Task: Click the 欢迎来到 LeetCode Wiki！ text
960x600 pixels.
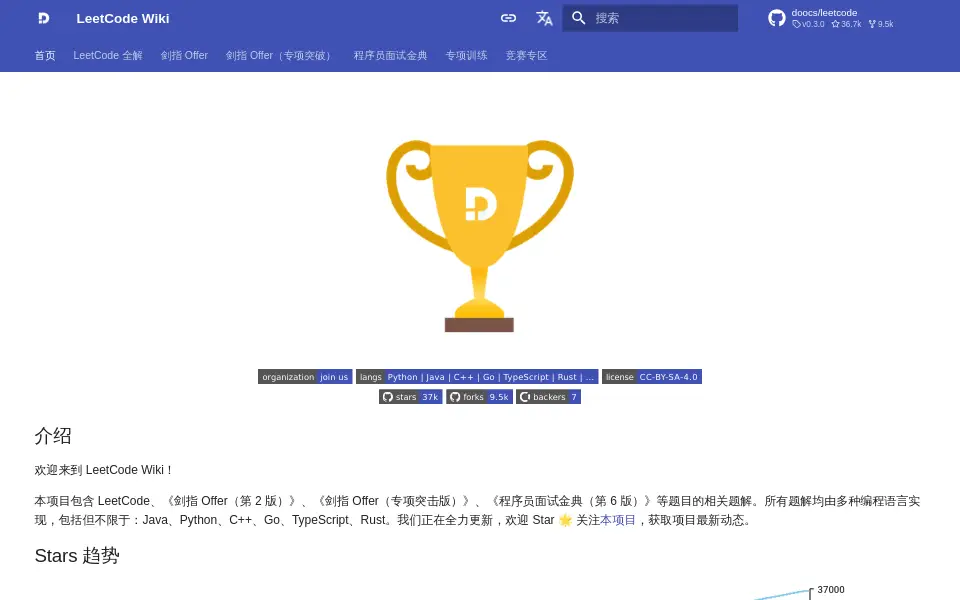Action: click(x=105, y=470)
